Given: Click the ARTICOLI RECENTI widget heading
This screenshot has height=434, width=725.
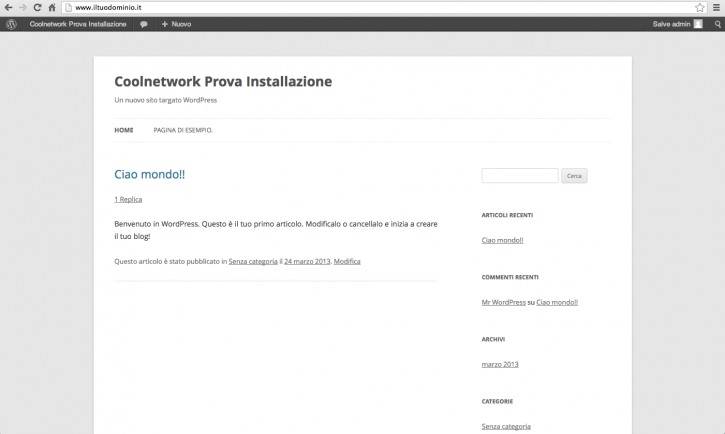Looking at the screenshot, I should click(507, 215).
